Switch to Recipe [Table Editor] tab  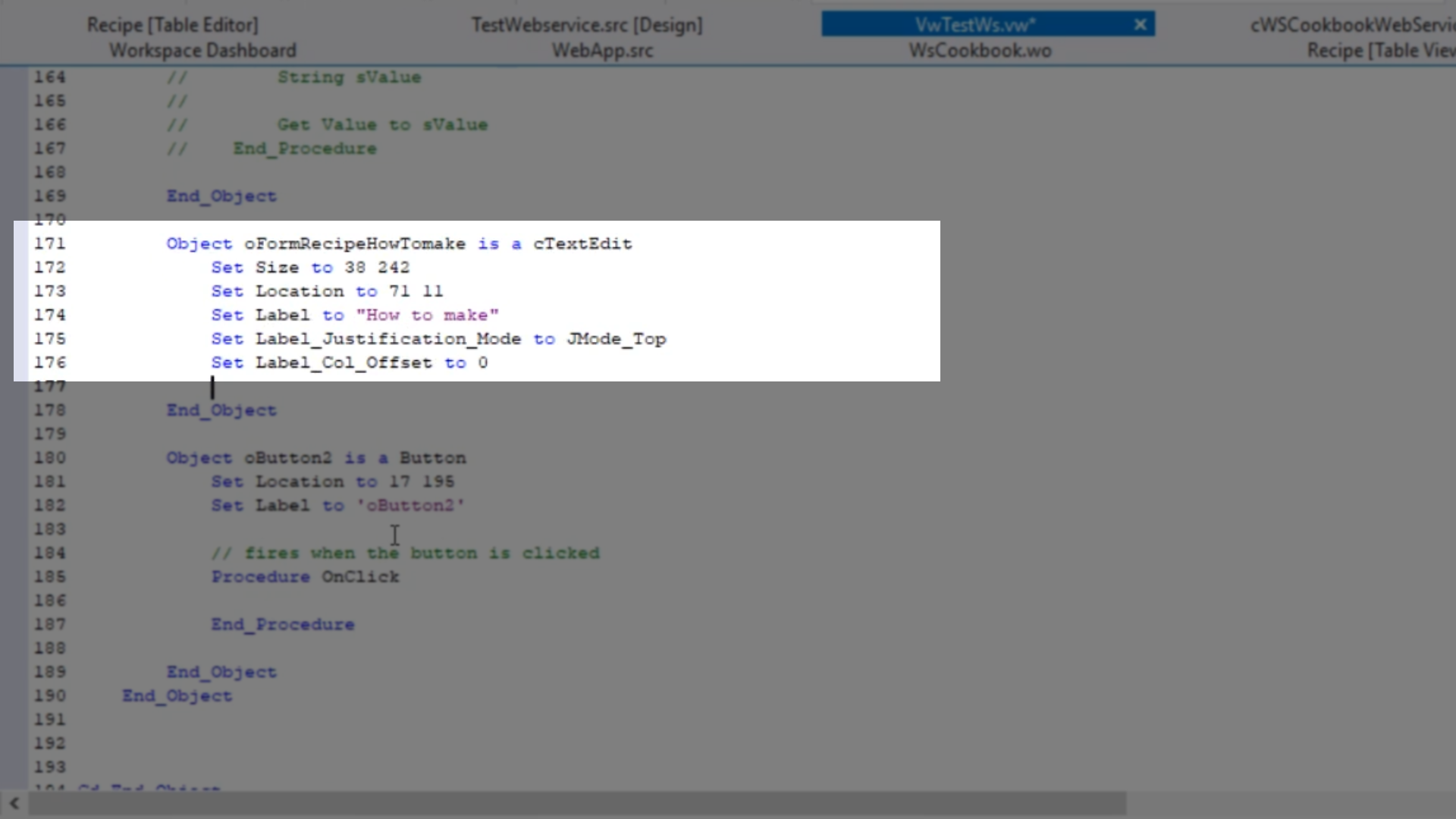point(172,25)
